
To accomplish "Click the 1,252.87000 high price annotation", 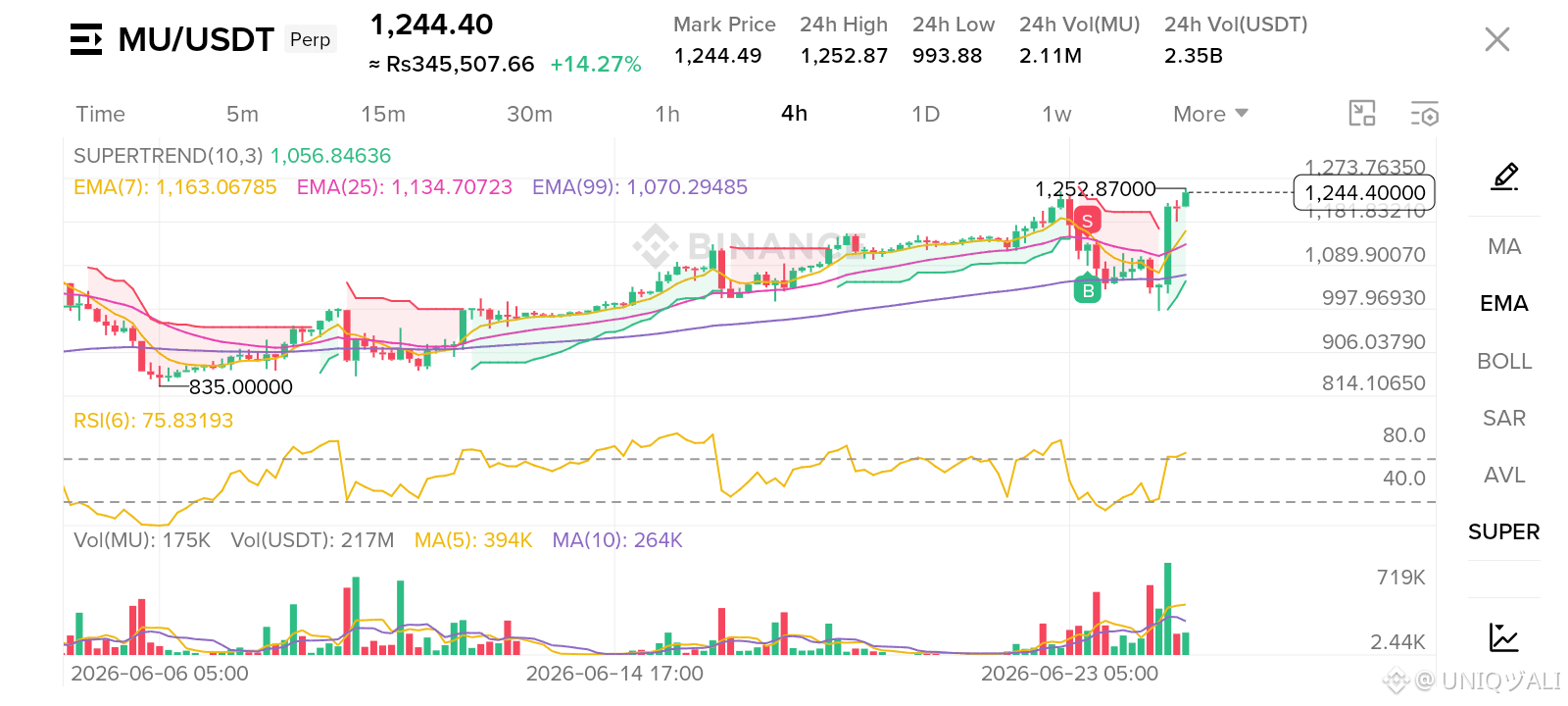I will 1096,189.
